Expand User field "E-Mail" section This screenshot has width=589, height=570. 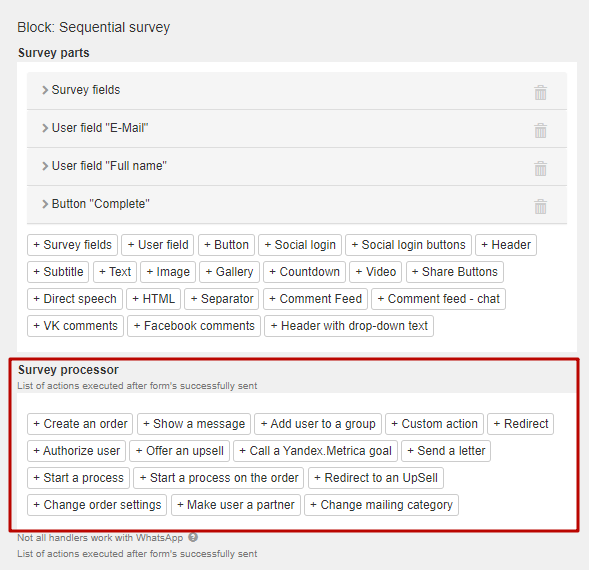pyautogui.click(x=45, y=128)
